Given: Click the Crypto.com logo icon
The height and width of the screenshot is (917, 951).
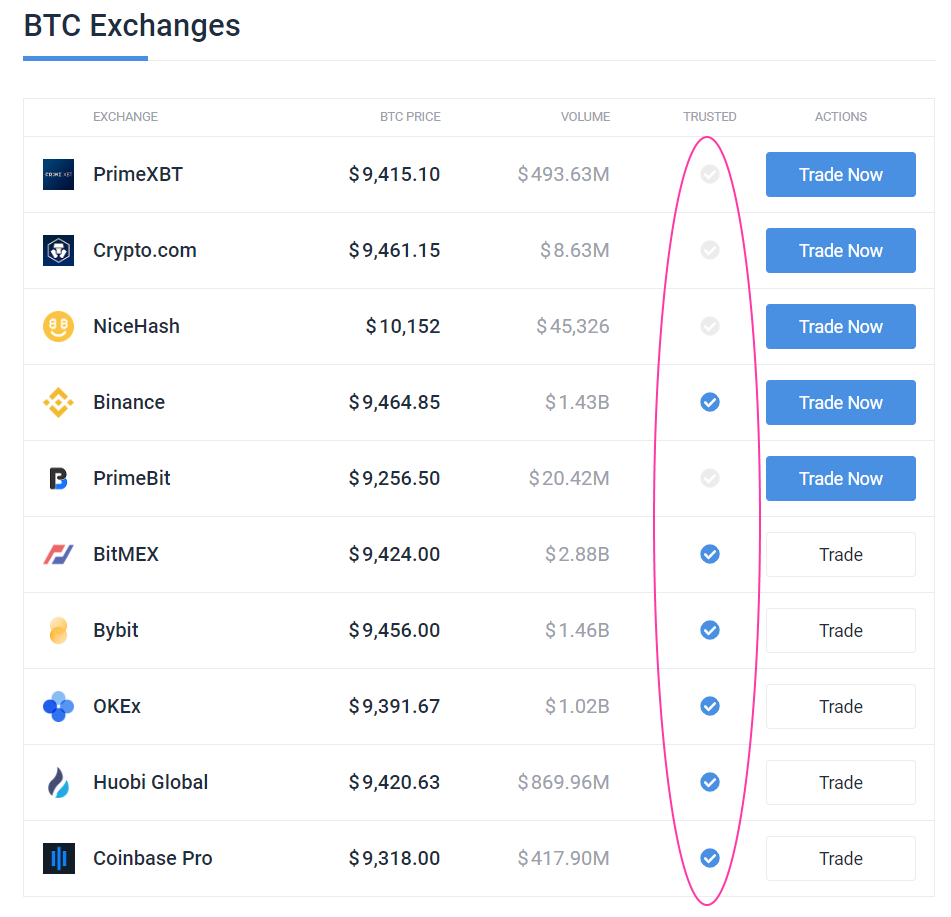Looking at the screenshot, I should coord(58,250).
